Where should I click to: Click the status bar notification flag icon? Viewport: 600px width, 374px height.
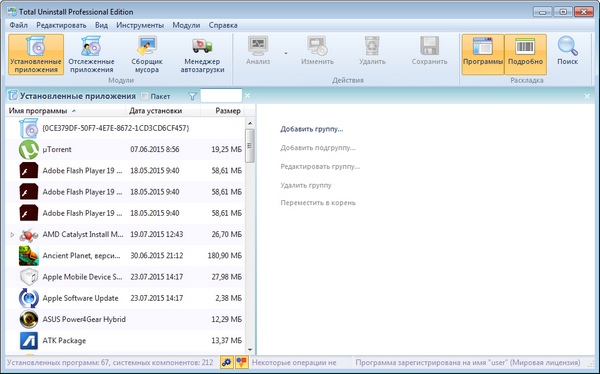pyautogui.click(x=241, y=362)
